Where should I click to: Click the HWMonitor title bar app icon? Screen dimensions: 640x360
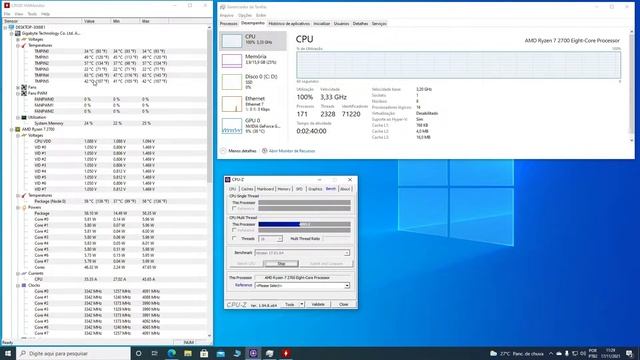click(x=7, y=5)
